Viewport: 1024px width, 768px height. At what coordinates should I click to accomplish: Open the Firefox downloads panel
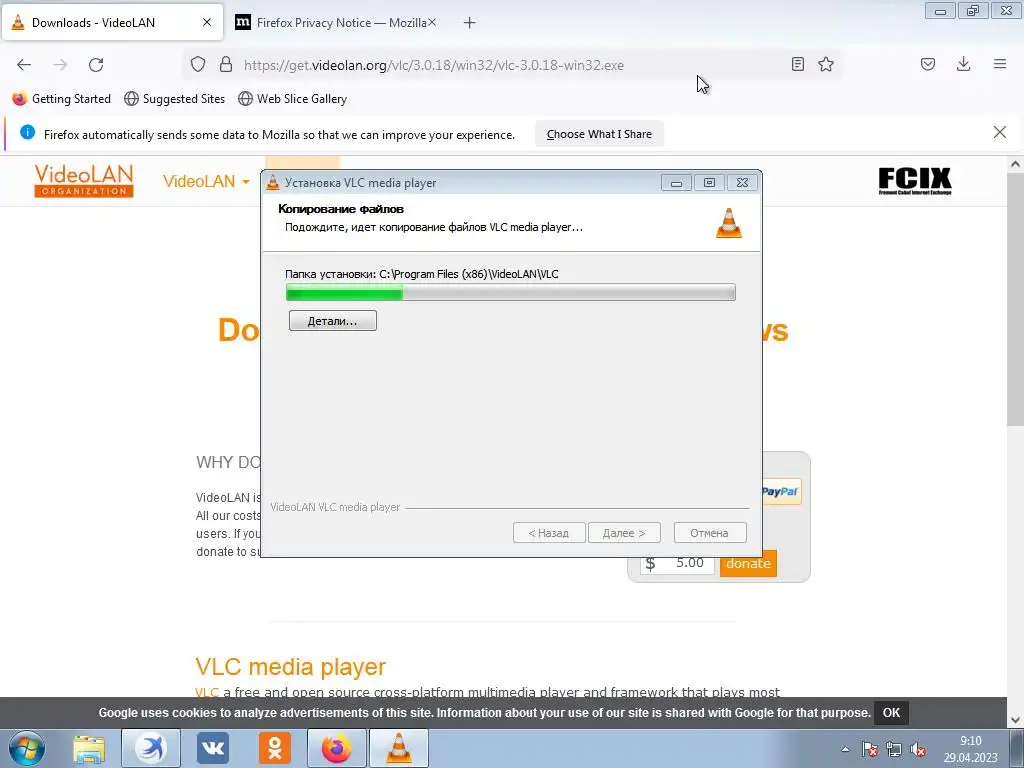[x=963, y=64]
